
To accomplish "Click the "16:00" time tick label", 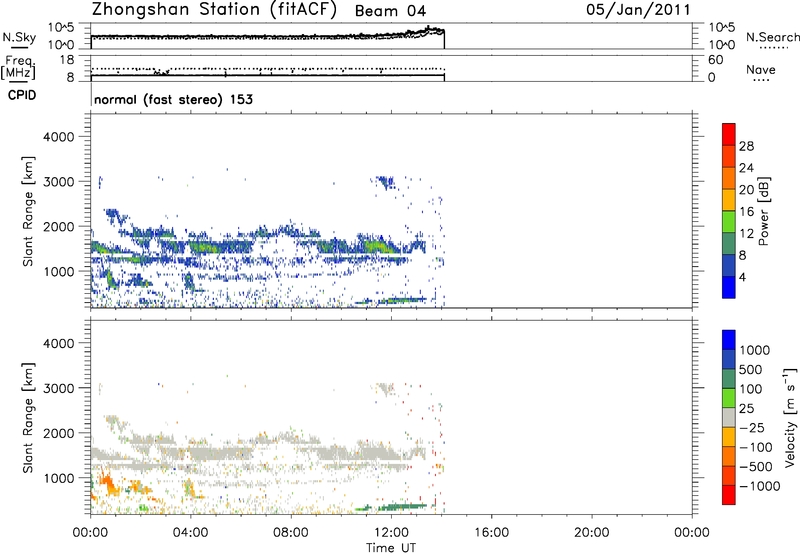I will tap(491, 533).
